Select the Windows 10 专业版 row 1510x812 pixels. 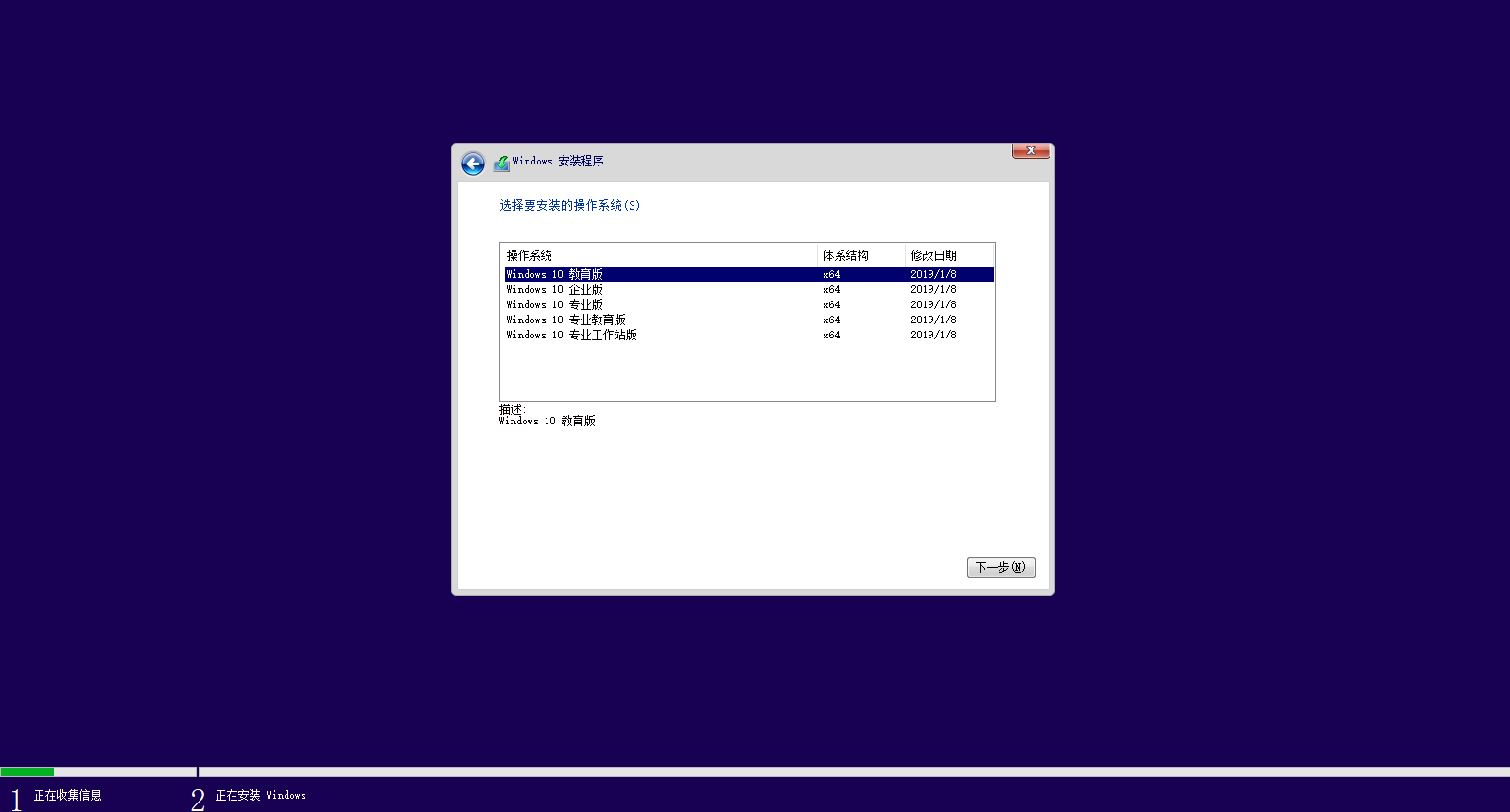749,304
